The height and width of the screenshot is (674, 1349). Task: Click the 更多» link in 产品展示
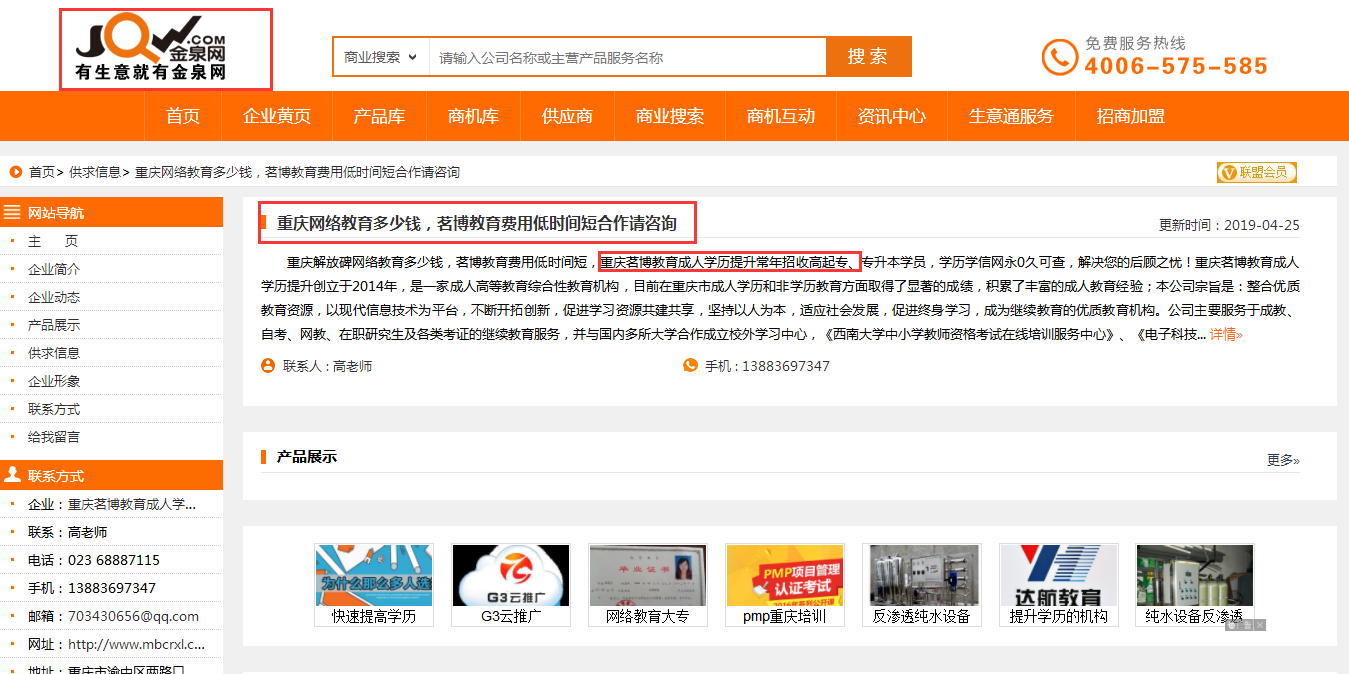(1283, 460)
